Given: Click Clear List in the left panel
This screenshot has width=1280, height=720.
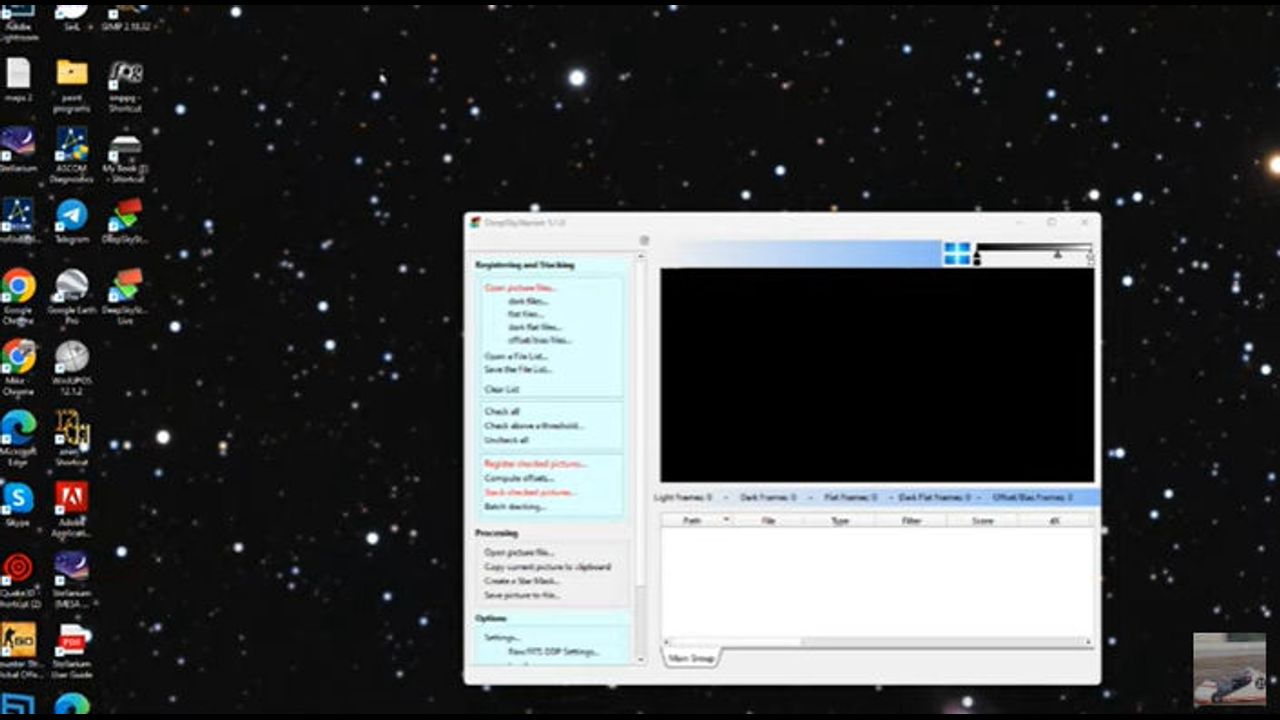Looking at the screenshot, I should (x=502, y=389).
